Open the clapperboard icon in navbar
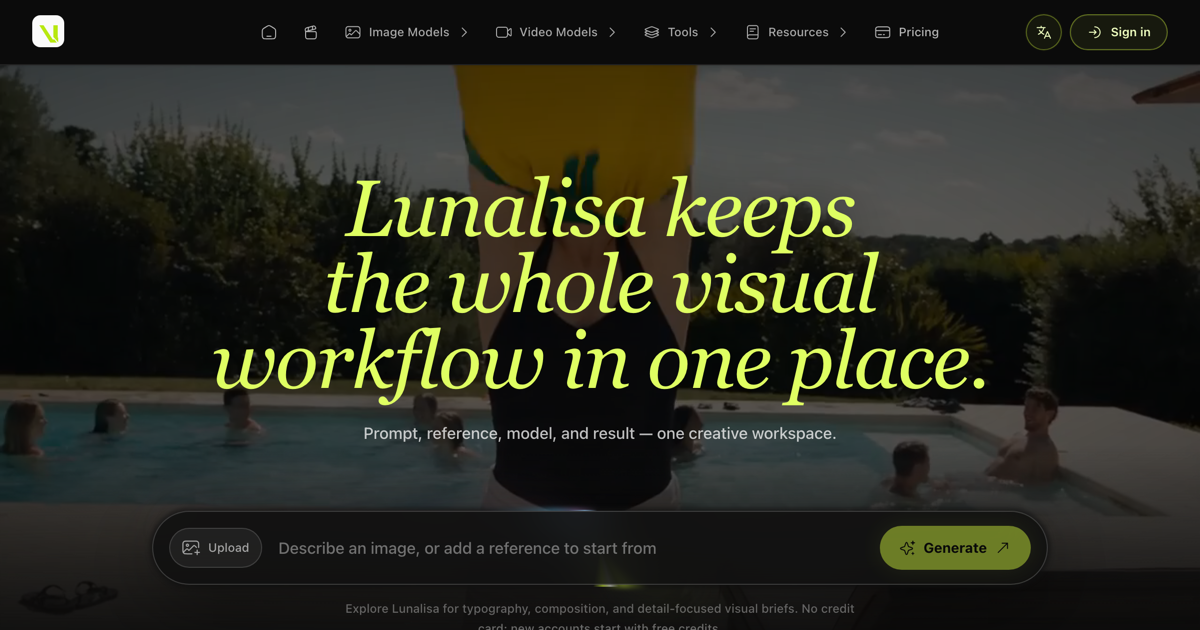 point(311,32)
